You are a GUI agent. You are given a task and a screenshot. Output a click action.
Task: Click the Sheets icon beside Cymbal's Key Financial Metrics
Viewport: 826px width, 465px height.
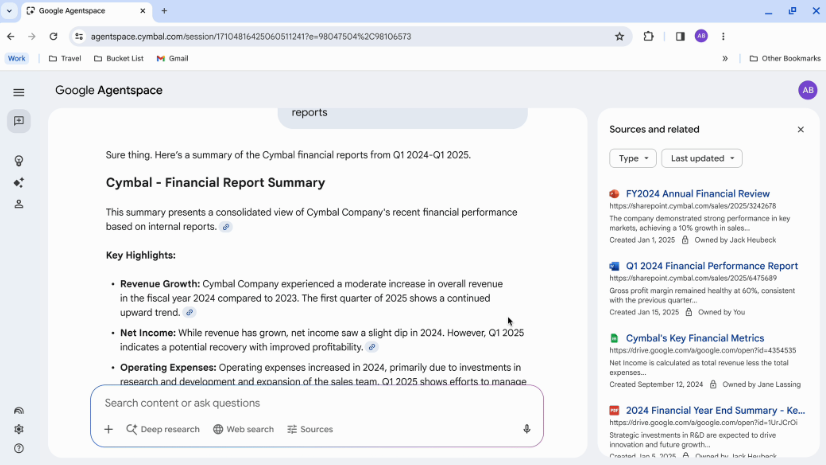click(x=614, y=338)
